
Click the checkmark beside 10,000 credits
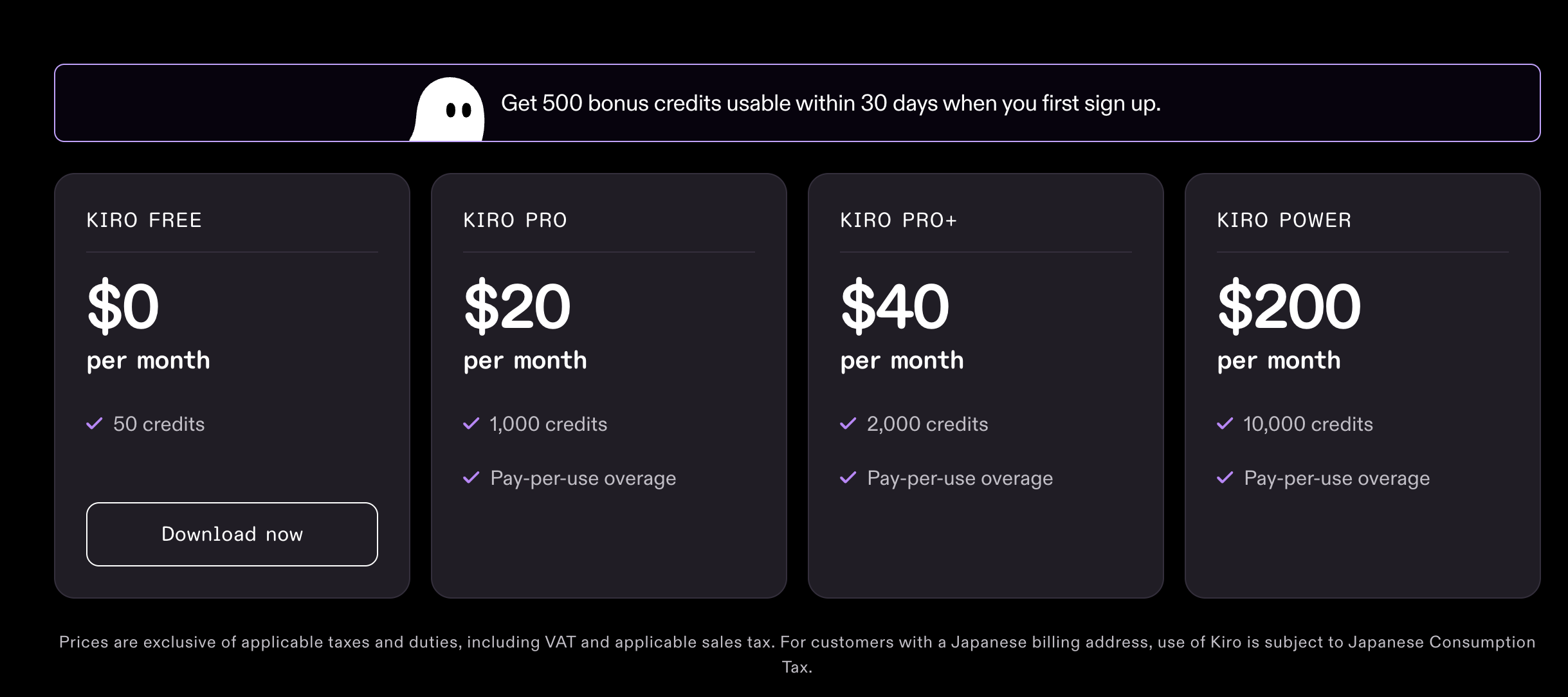(x=1225, y=424)
